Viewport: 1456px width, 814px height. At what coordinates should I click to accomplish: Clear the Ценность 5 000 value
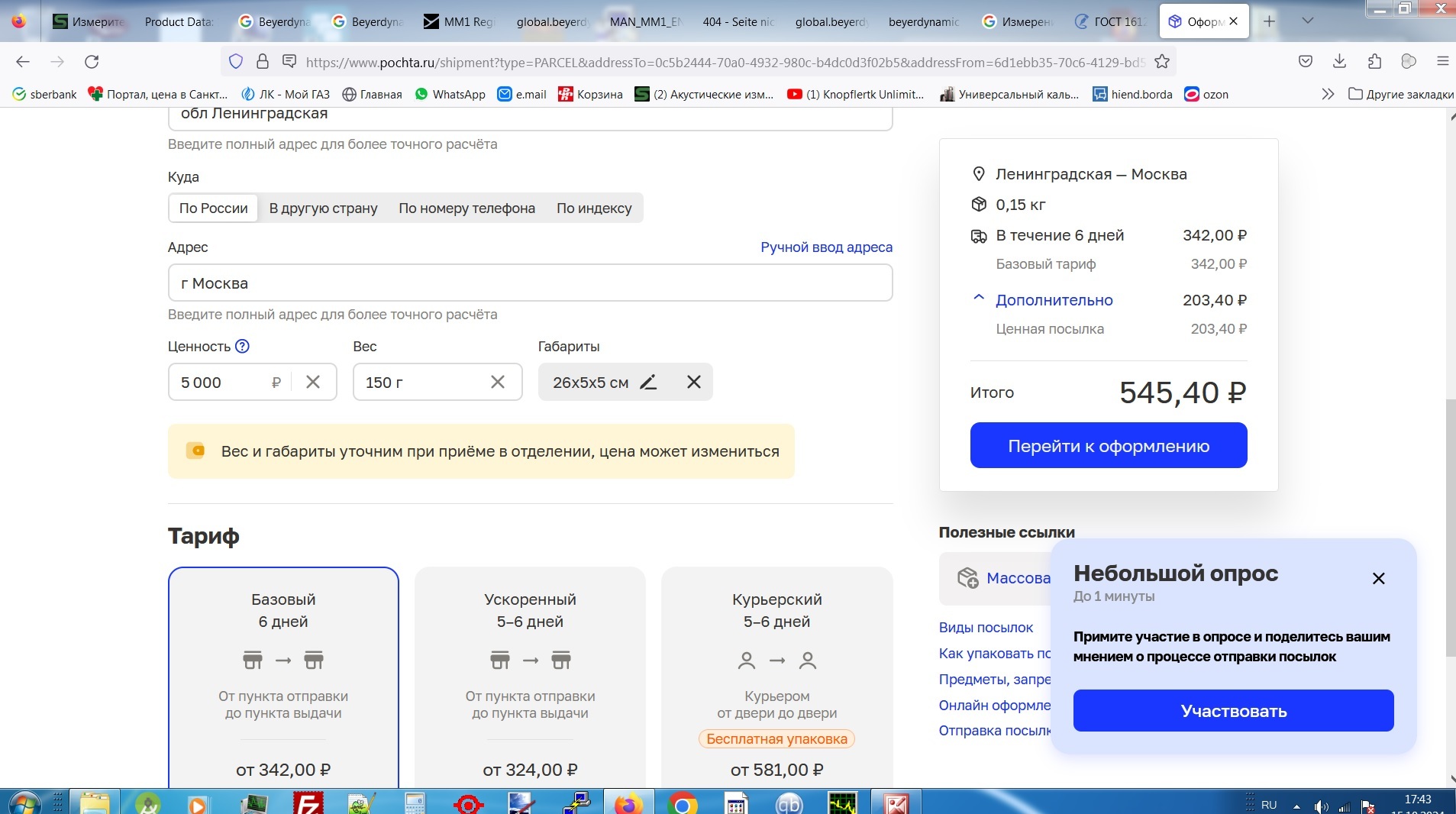313,382
